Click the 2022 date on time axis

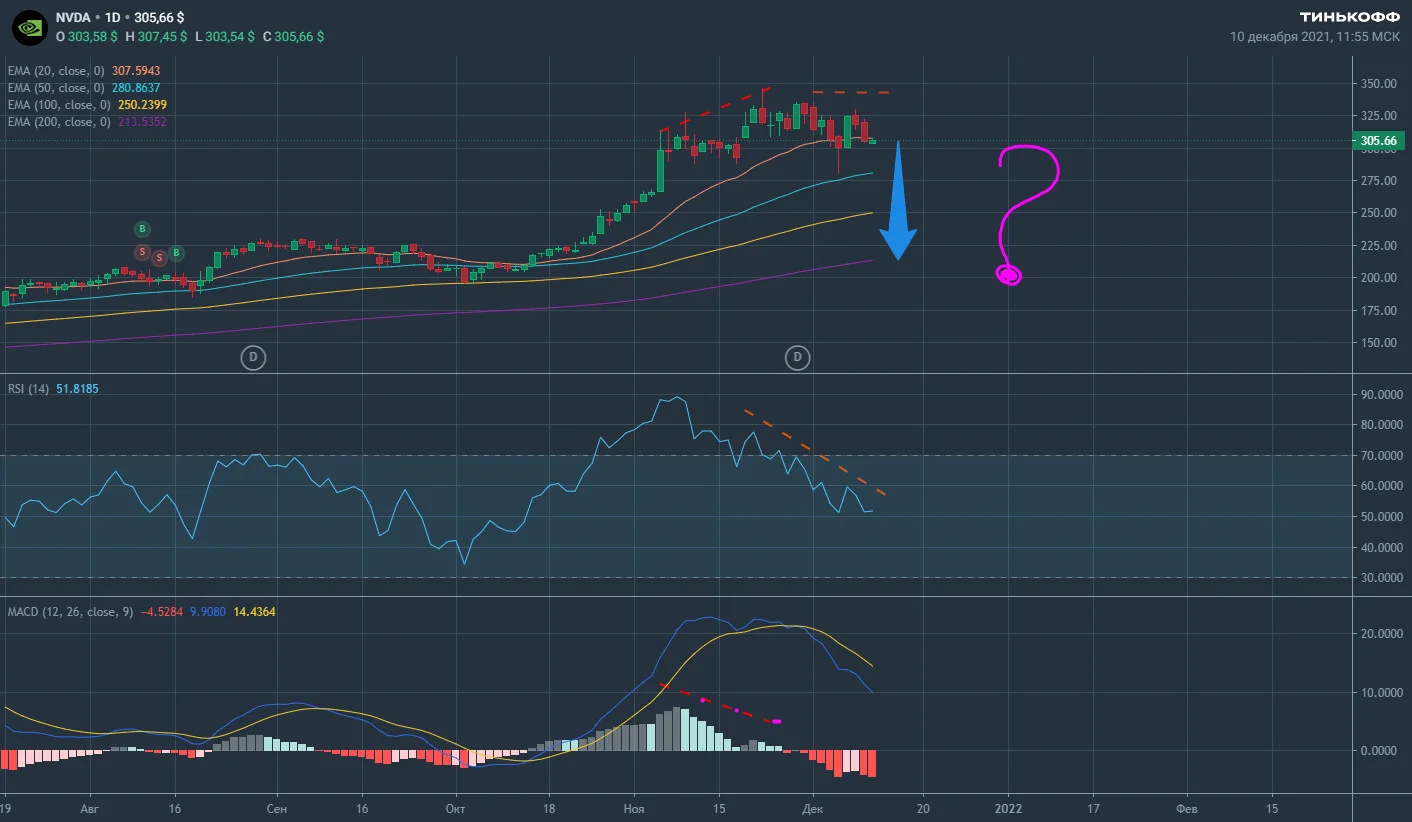1008,808
